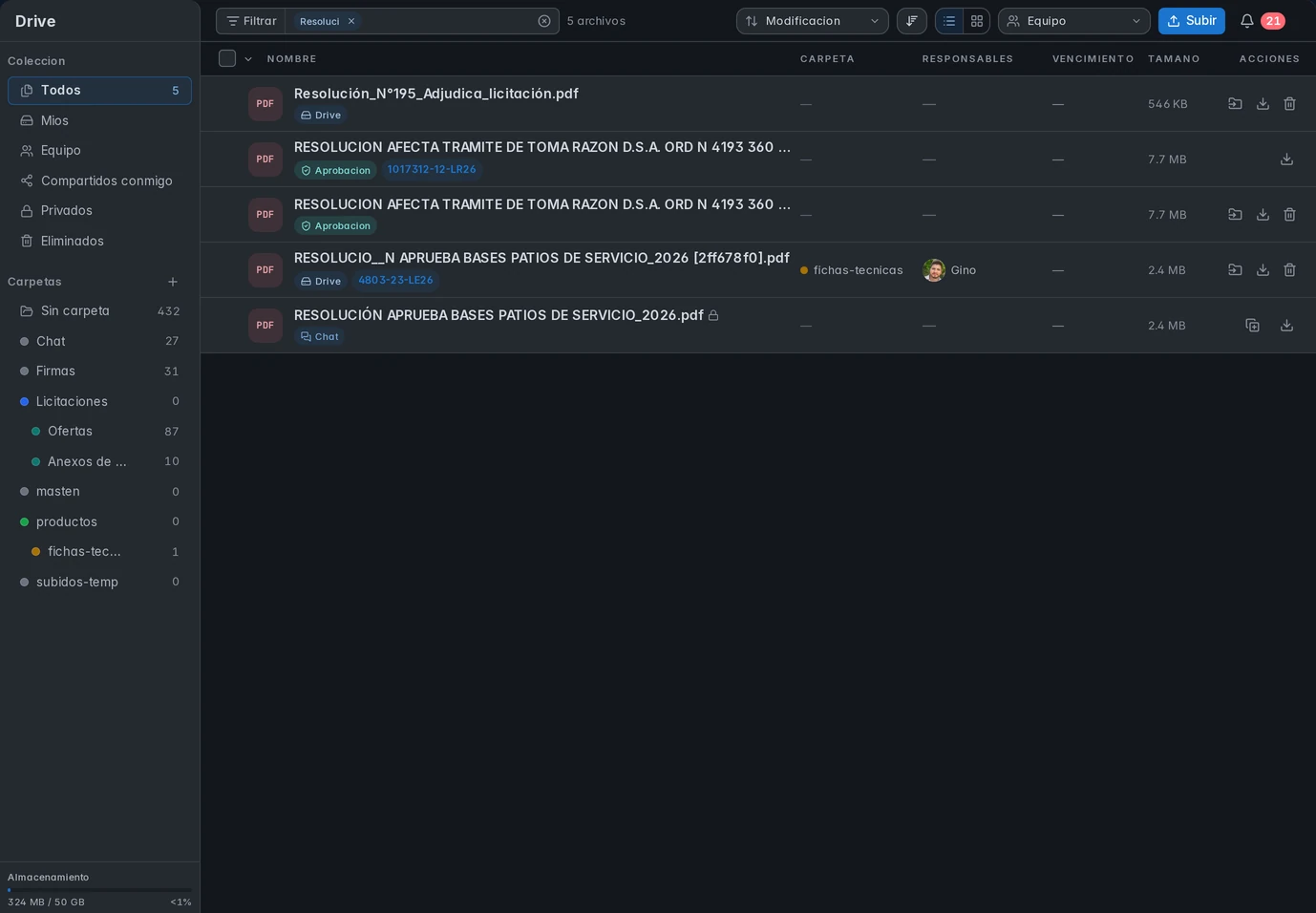The height and width of the screenshot is (913, 1316).
Task: Open the subidos-temp folder
Action: 99,583
